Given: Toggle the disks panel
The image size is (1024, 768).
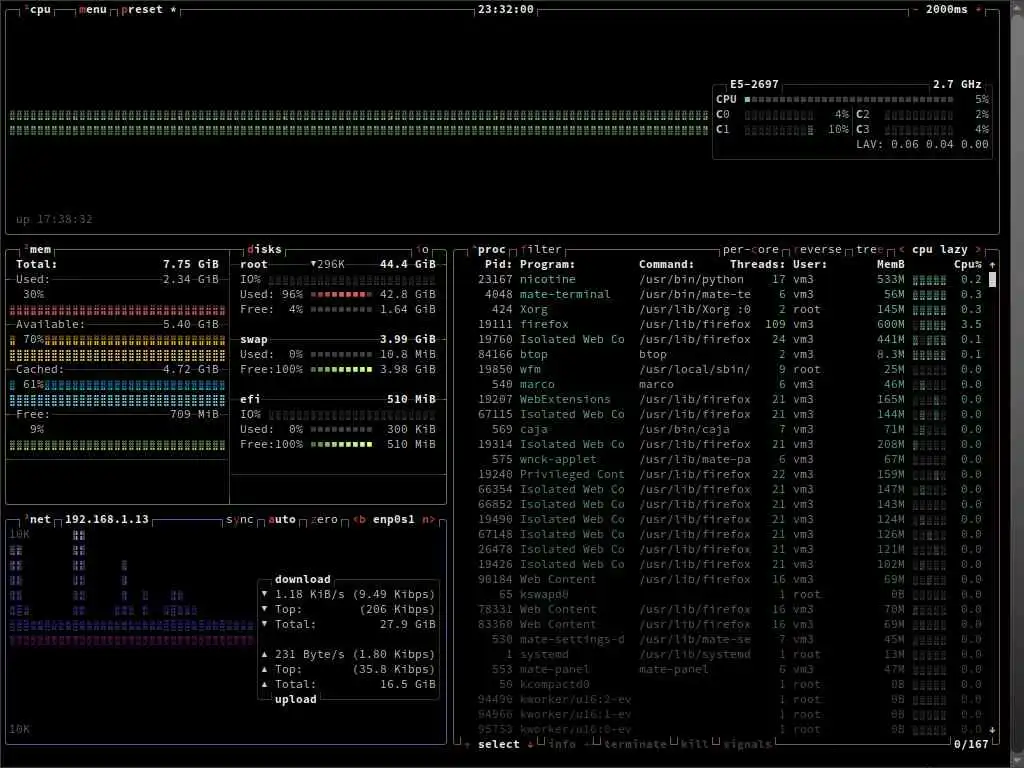Looking at the screenshot, I should tap(264, 249).
